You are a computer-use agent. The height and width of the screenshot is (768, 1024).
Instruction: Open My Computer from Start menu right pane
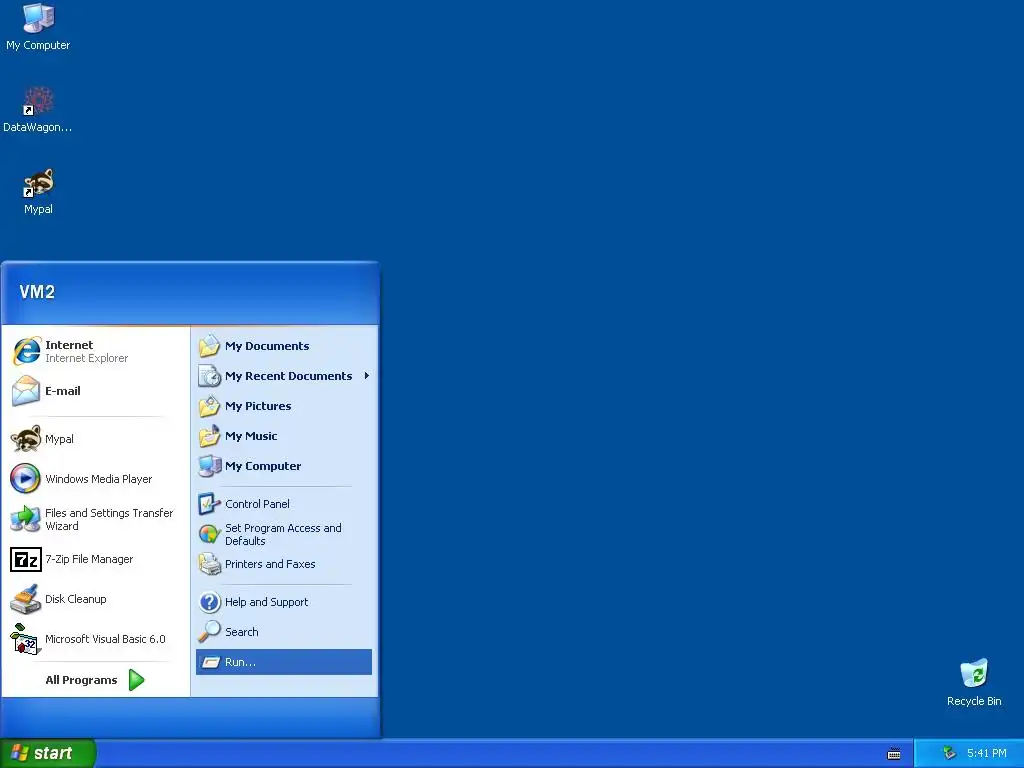coord(283,466)
